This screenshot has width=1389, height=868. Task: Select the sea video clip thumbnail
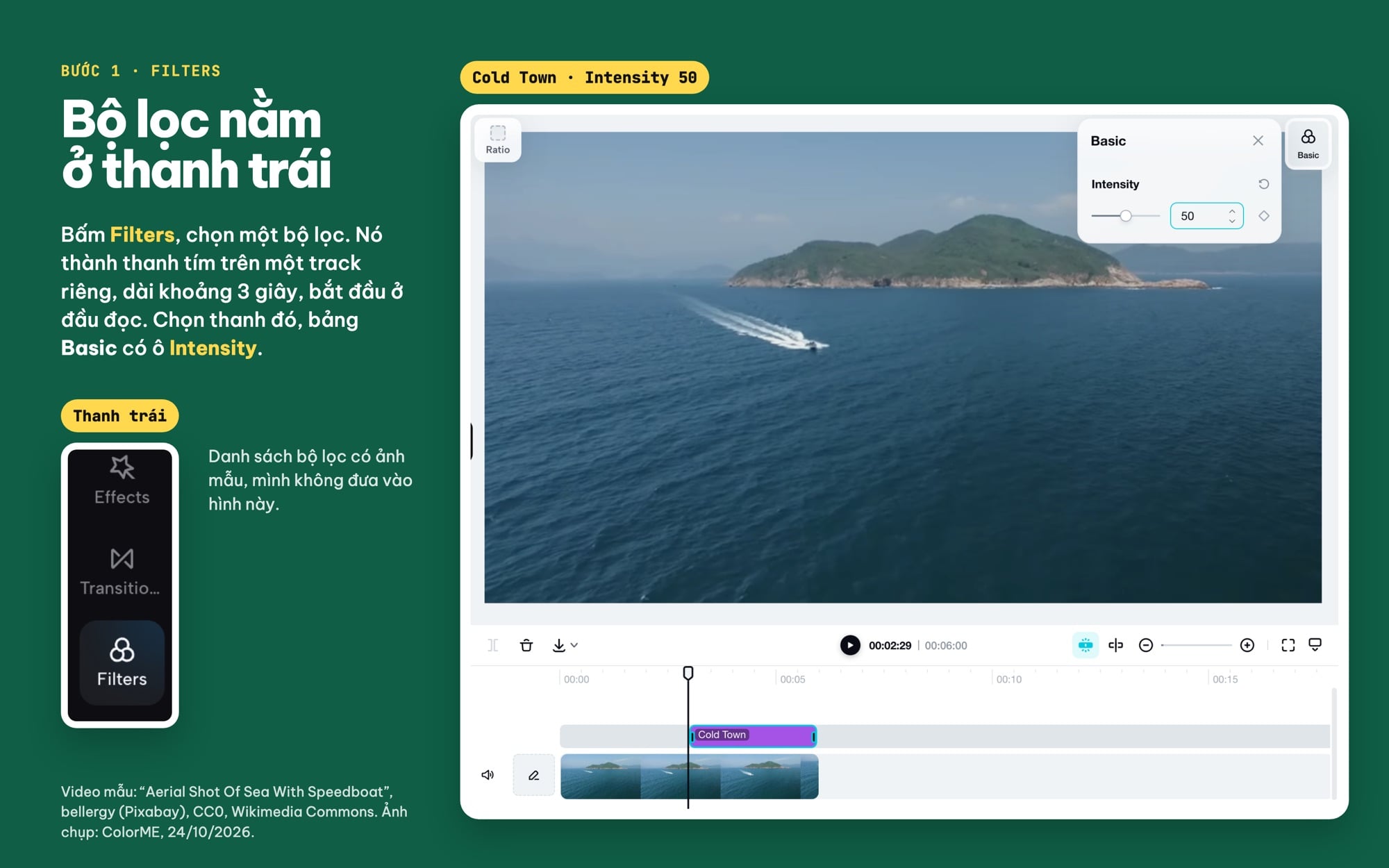point(689,776)
